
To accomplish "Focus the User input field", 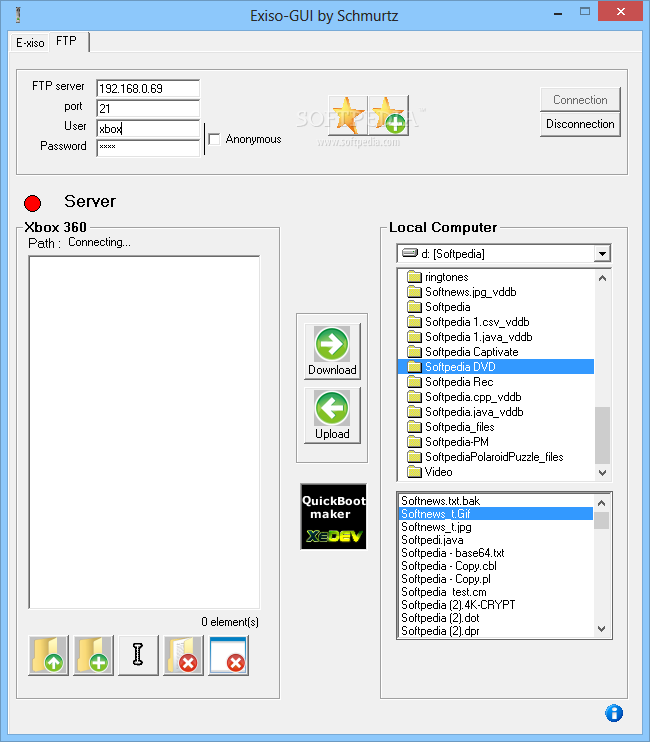I will click(148, 129).
